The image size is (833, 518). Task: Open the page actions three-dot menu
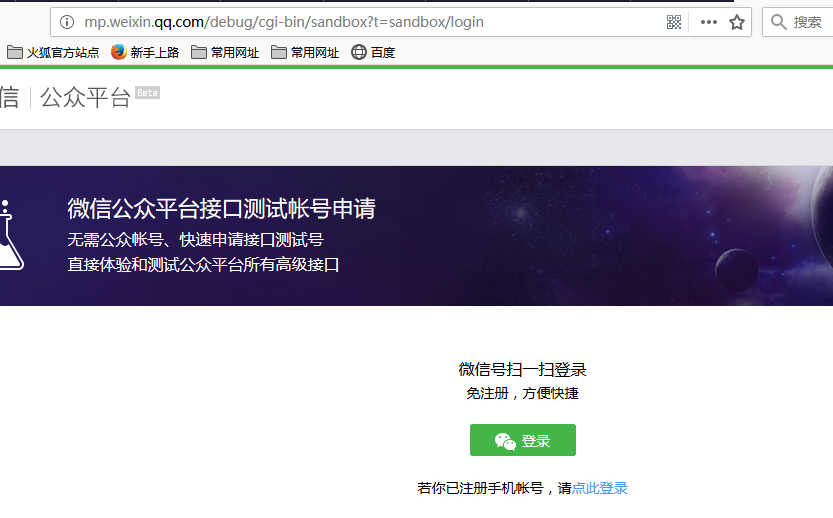pyautogui.click(x=709, y=22)
